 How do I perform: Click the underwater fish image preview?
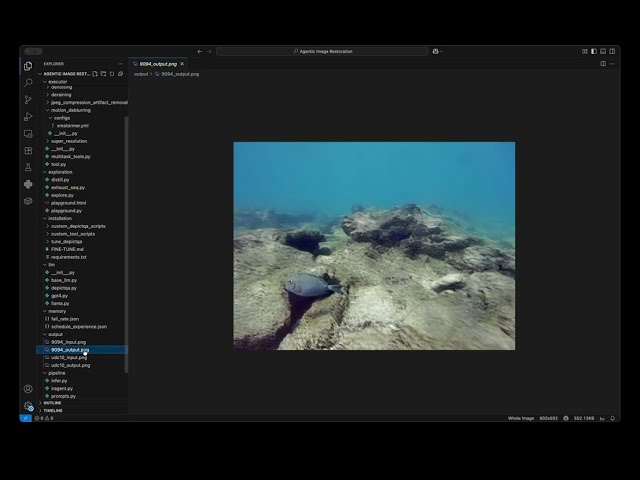click(x=374, y=246)
